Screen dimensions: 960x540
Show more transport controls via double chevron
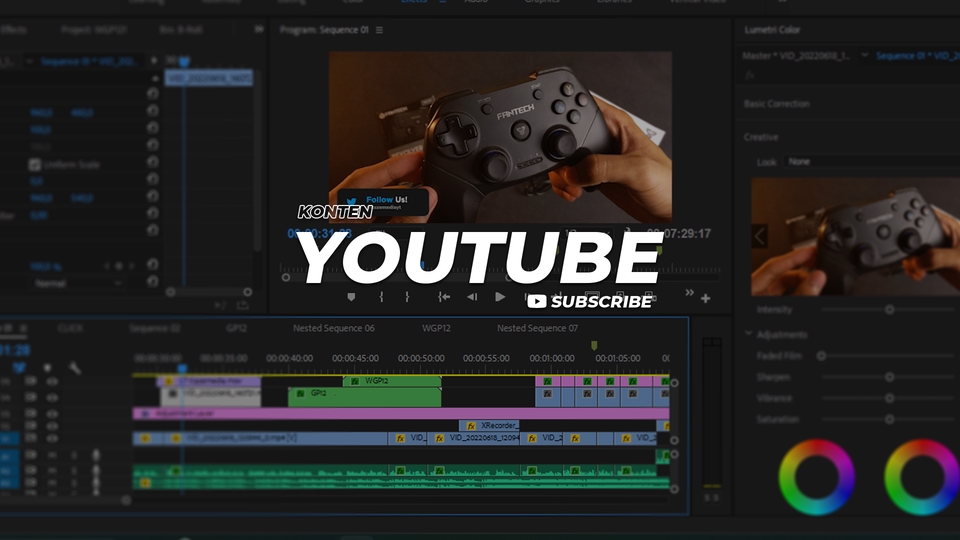pos(689,293)
